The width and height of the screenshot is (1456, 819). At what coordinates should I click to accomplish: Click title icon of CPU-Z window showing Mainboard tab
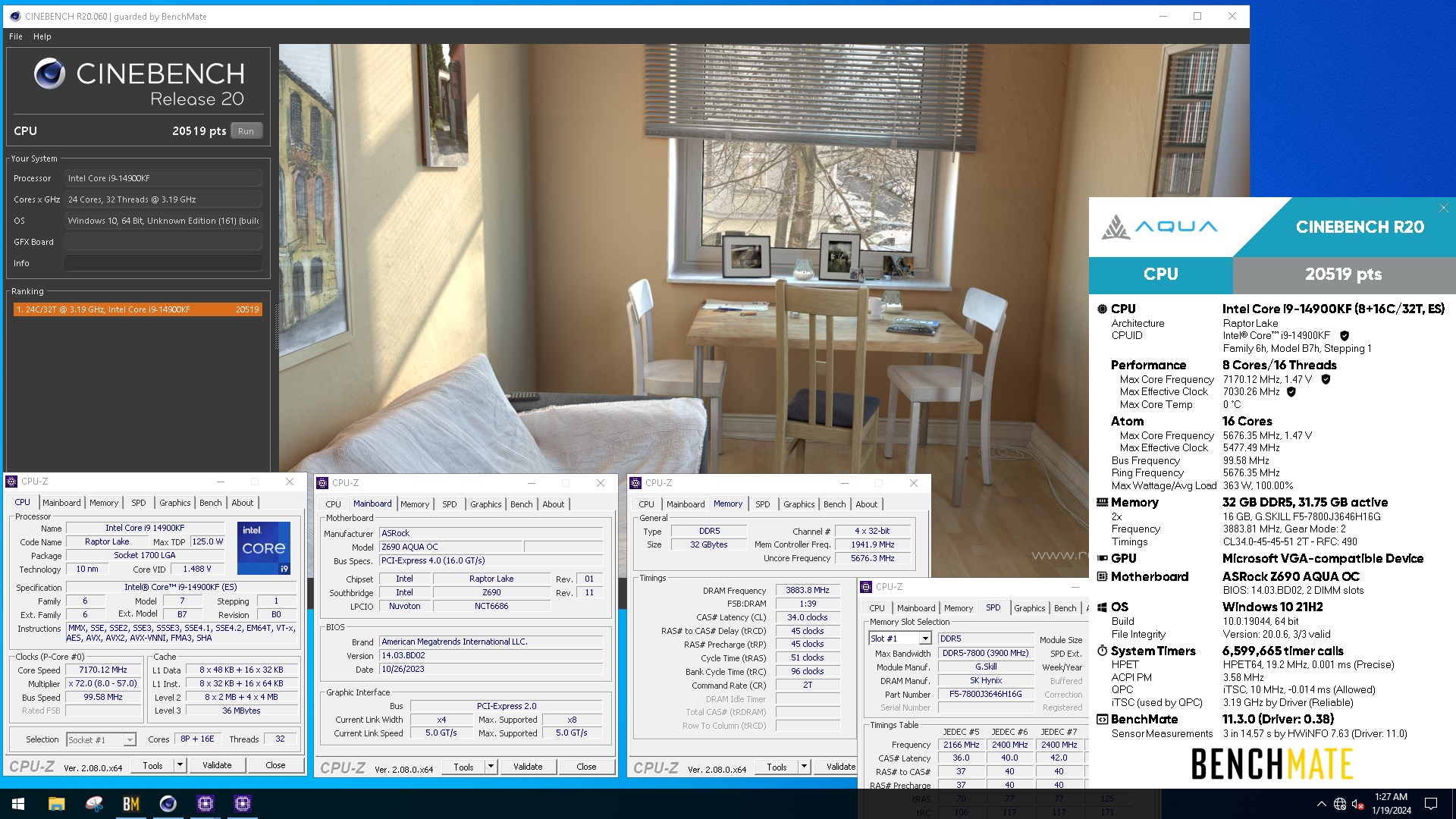tap(322, 483)
